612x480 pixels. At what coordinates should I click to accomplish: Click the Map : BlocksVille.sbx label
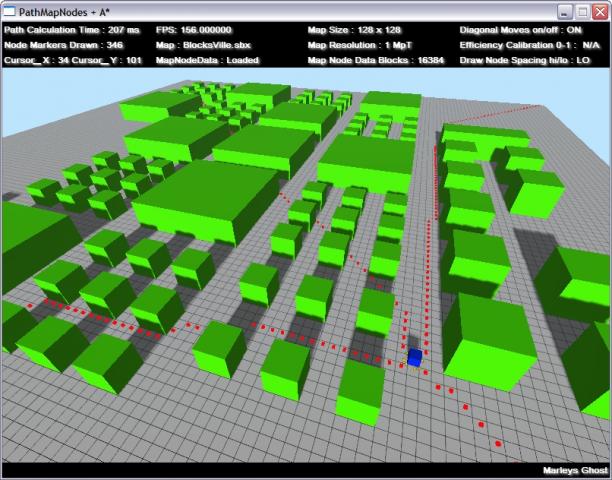coord(203,45)
